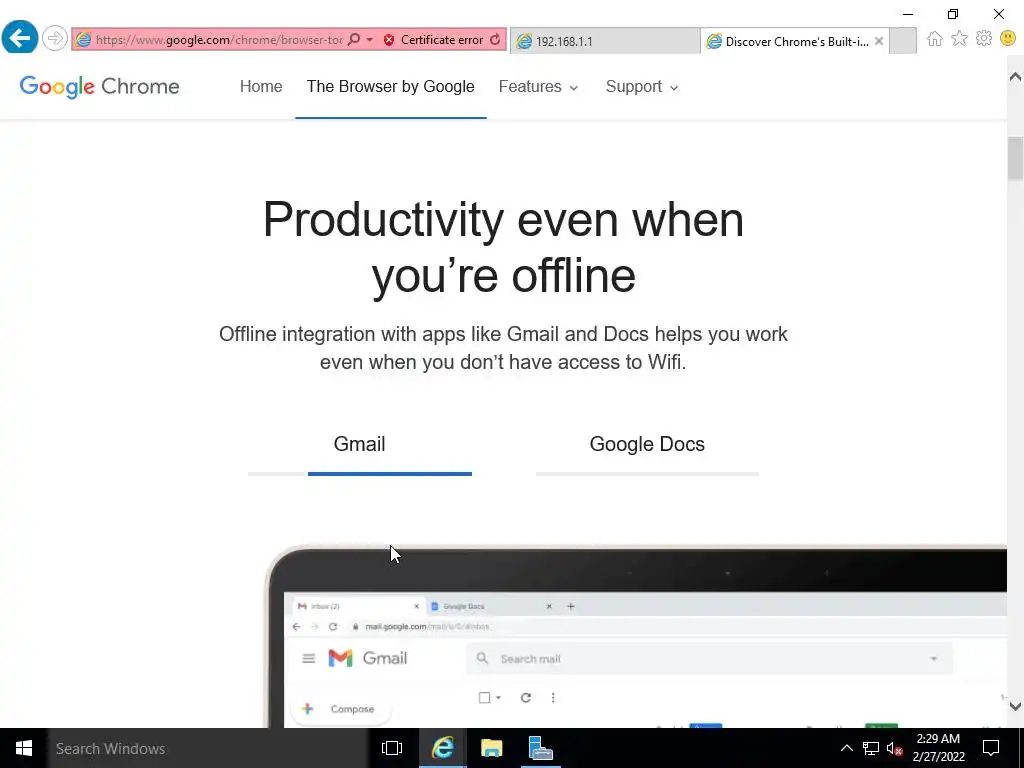Click the red Certificate error icon
This screenshot has height=768, width=1024.
pos(389,40)
